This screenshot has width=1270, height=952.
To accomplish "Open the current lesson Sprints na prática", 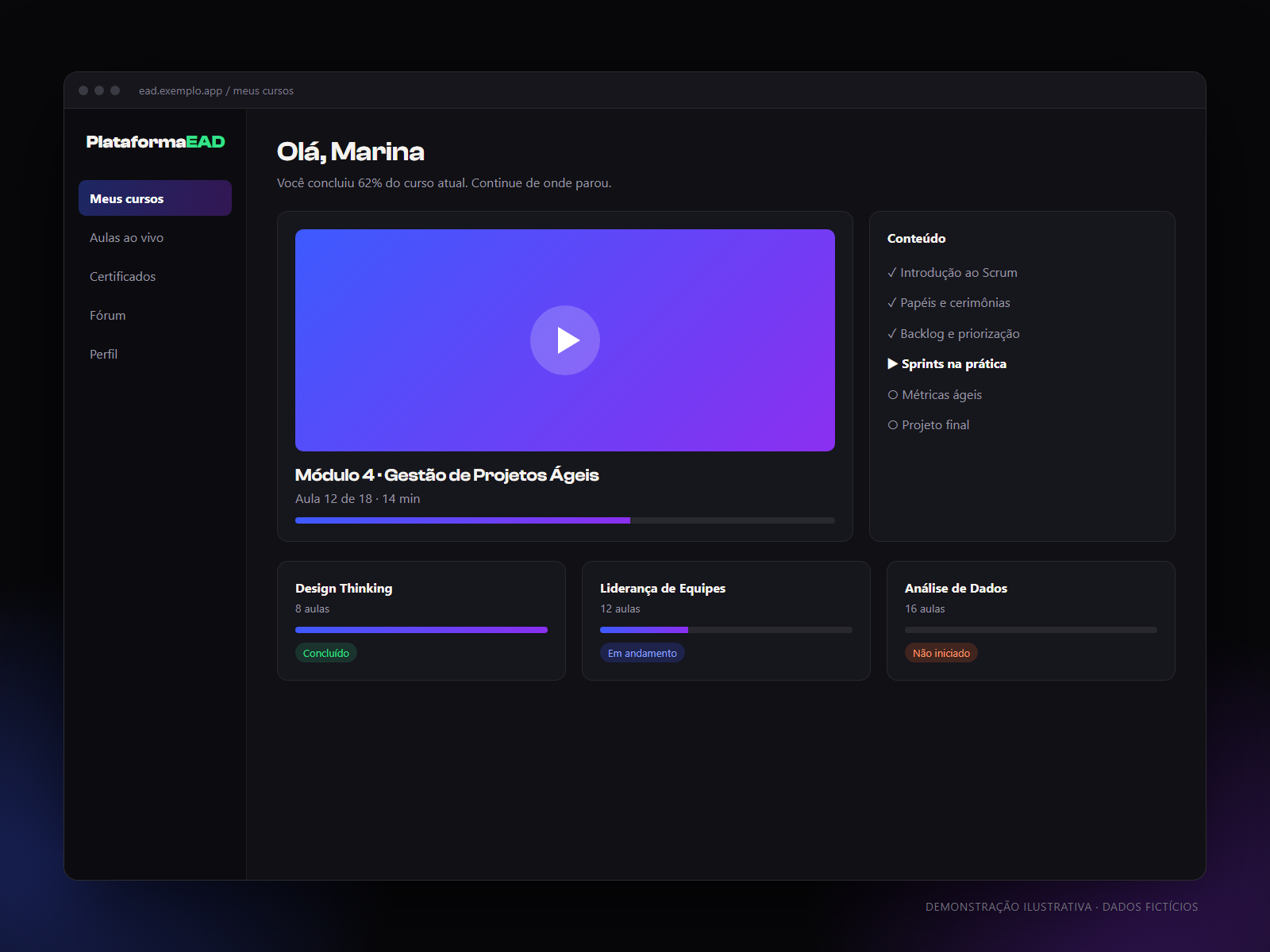I will [947, 363].
